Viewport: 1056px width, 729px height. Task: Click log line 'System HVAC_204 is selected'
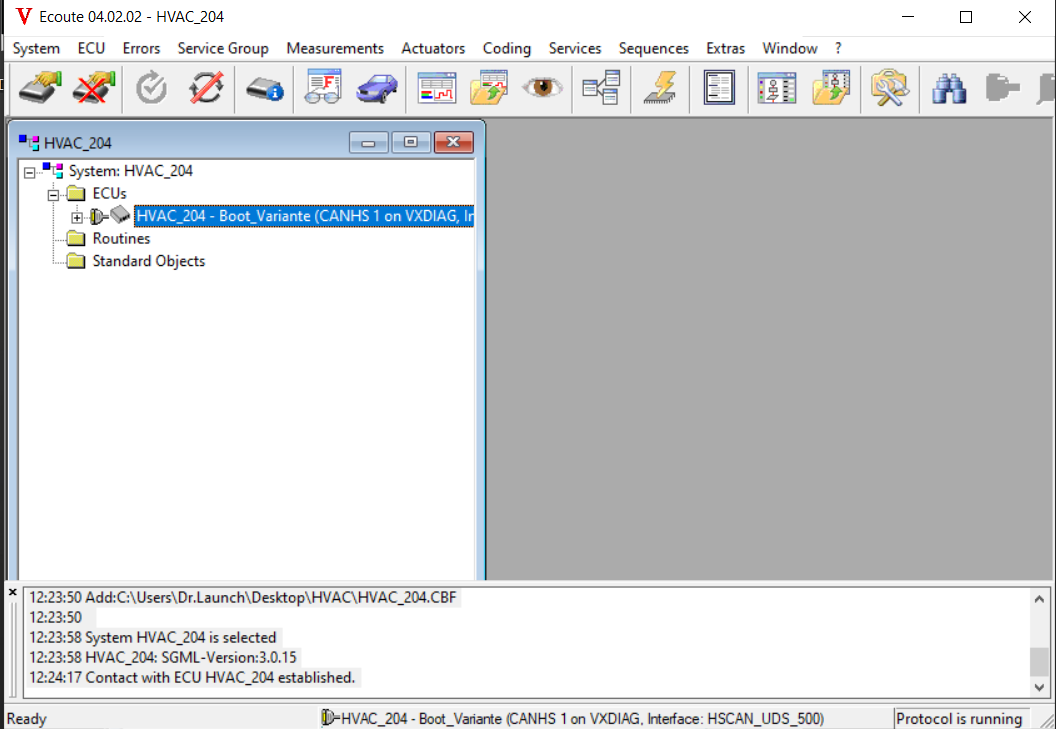coord(153,637)
